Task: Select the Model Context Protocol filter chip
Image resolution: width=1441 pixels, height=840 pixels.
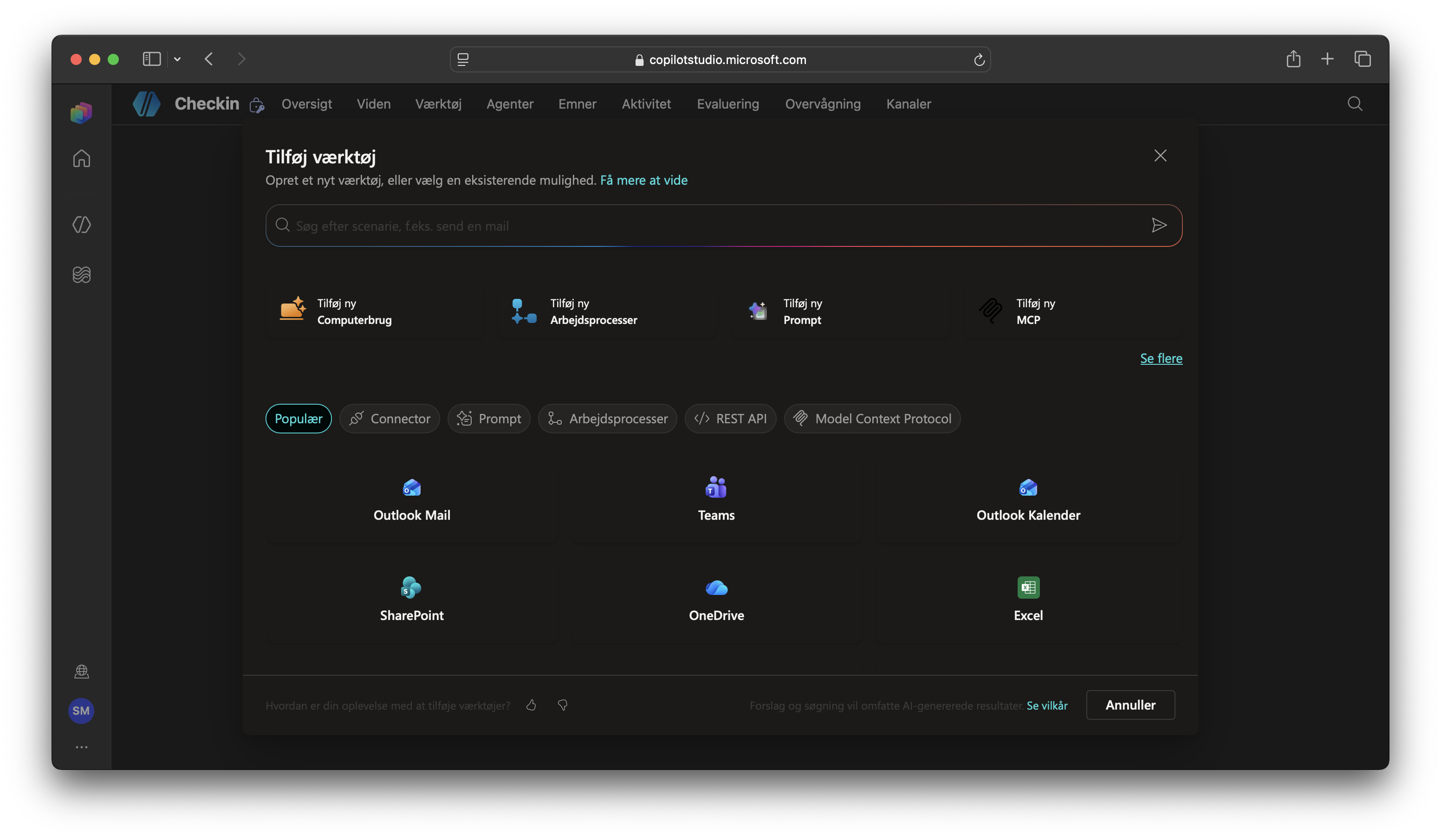Action: [x=872, y=419]
